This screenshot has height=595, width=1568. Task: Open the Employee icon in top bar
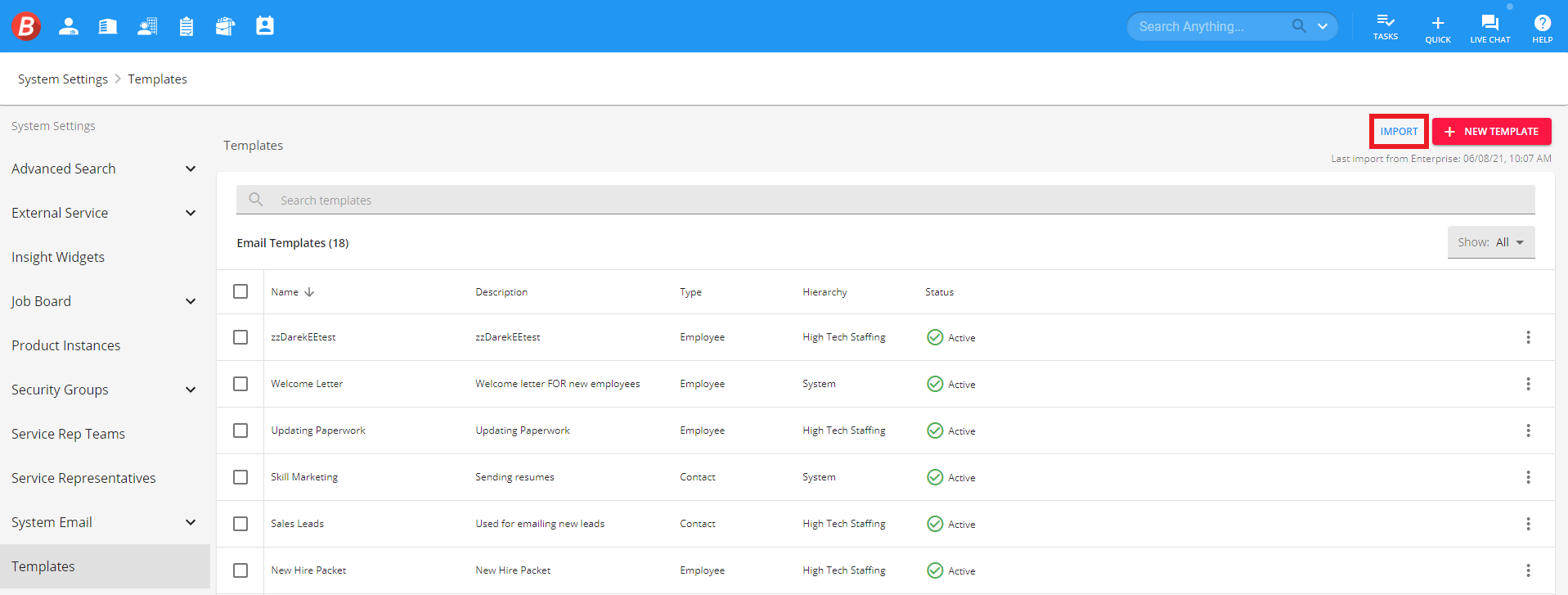coord(69,26)
